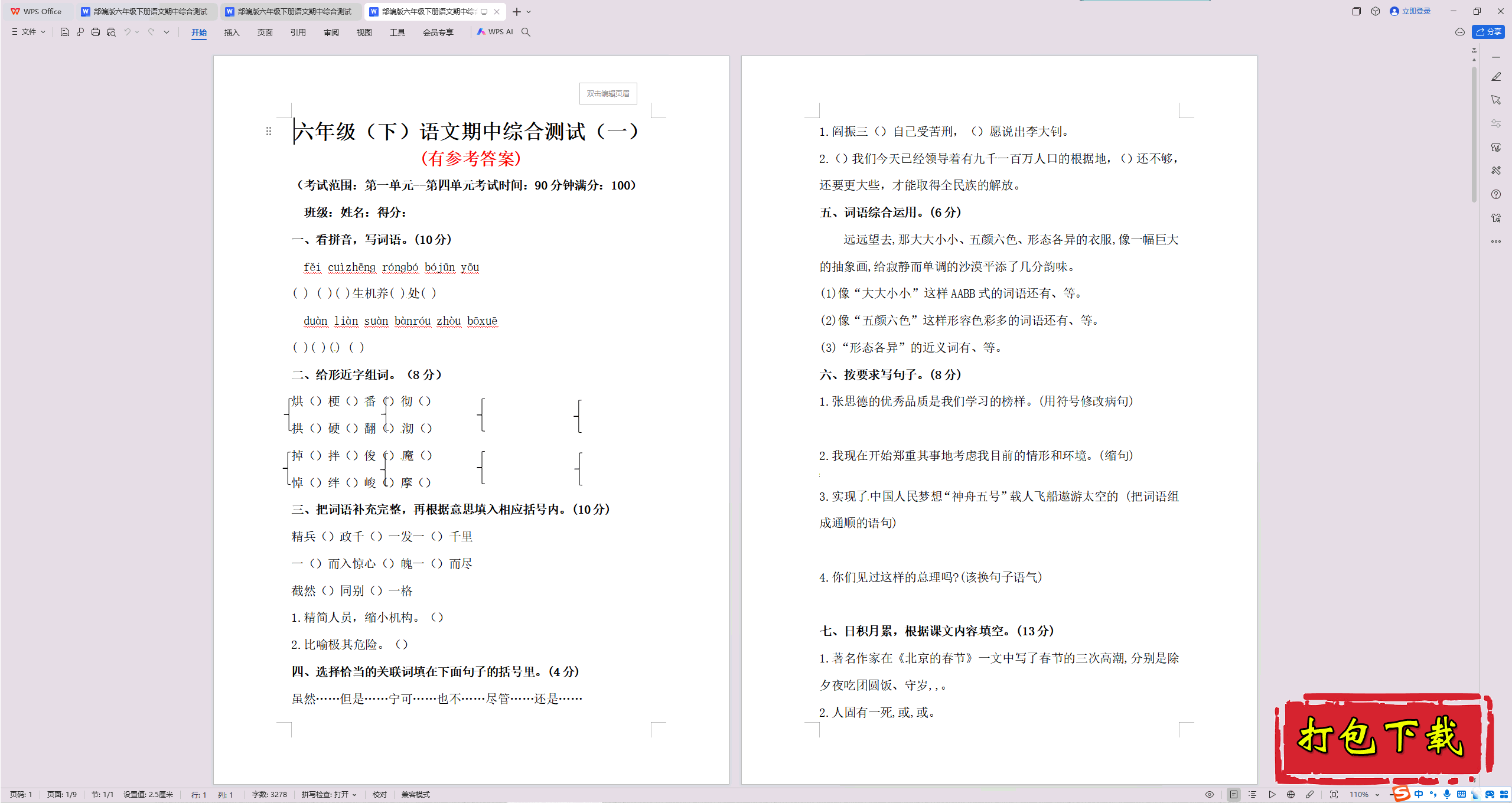Viewport: 1512px width, 803px height.
Task: Switch to web layout globe icon
Action: click(x=1291, y=795)
